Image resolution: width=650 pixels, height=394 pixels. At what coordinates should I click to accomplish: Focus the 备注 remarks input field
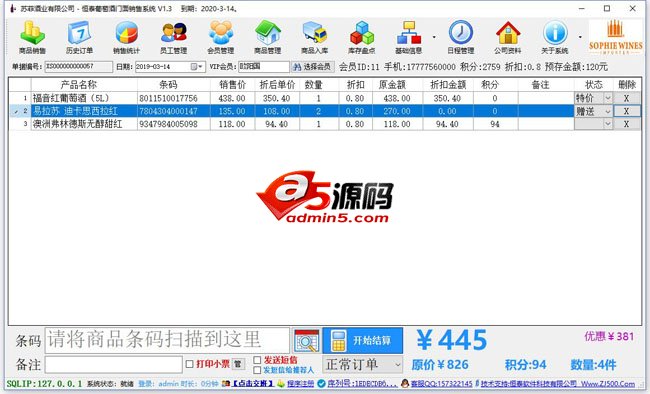(114, 365)
